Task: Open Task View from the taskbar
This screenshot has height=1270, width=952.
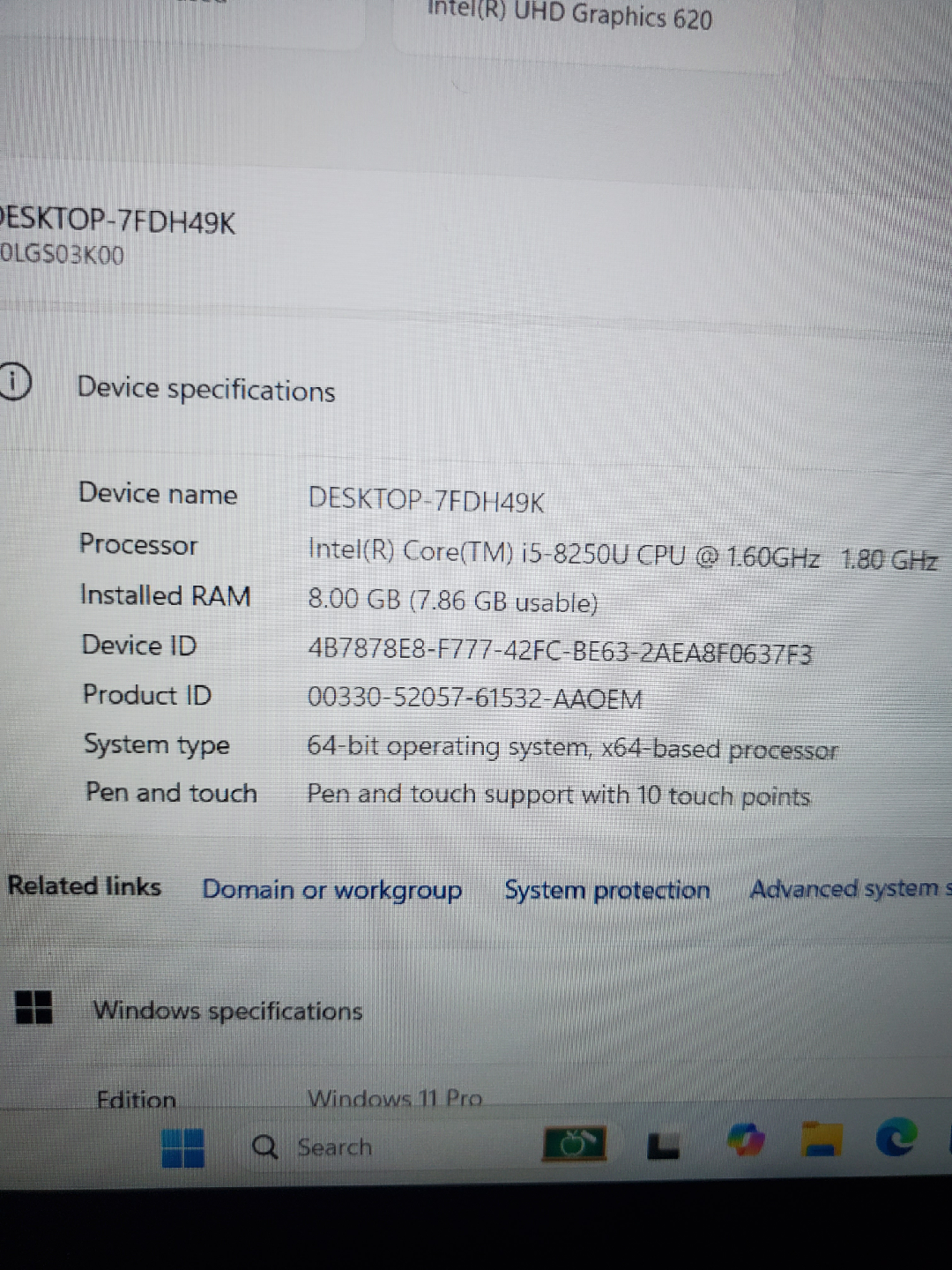Action: coord(663,1146)
